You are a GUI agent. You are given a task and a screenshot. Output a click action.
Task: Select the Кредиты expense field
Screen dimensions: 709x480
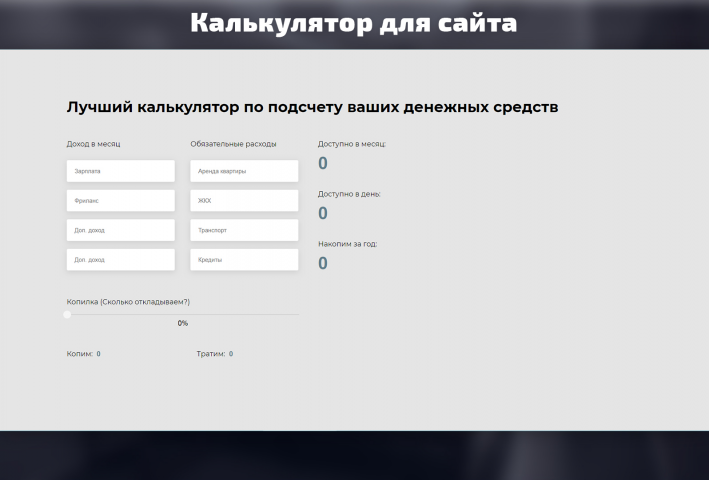pos(244,260)
